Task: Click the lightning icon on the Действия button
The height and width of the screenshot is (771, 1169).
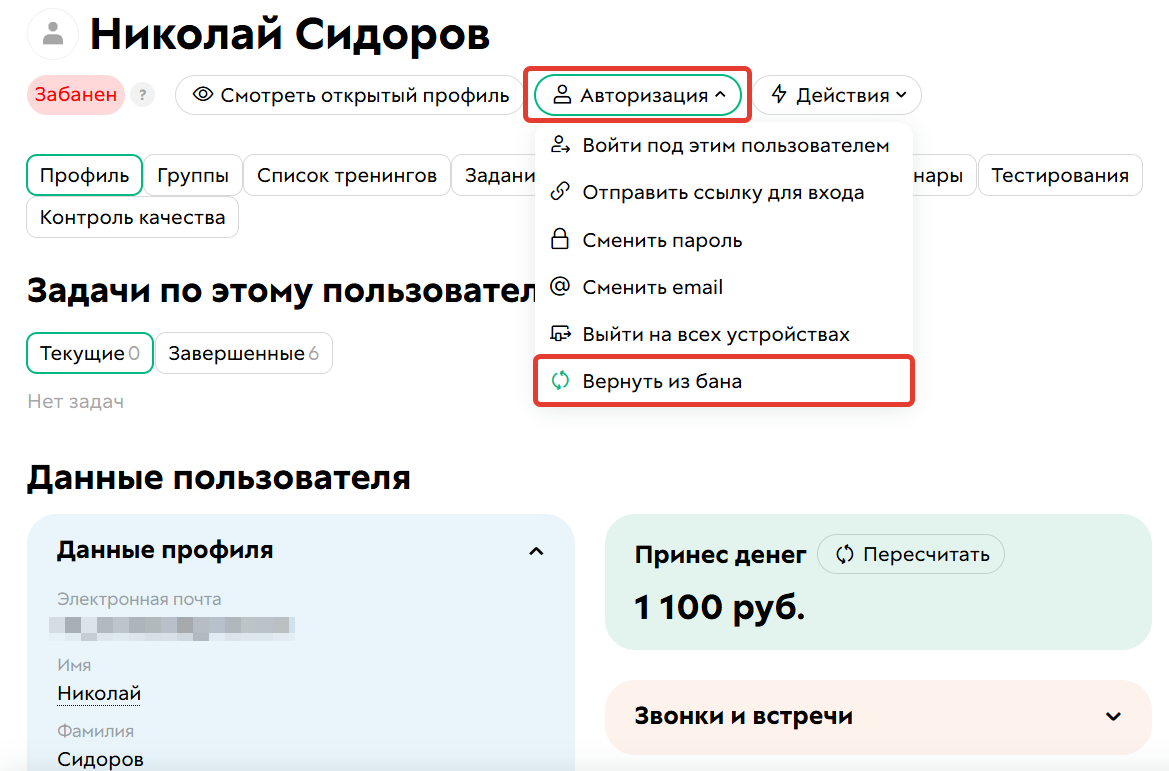Action: [x=779, y=94]
